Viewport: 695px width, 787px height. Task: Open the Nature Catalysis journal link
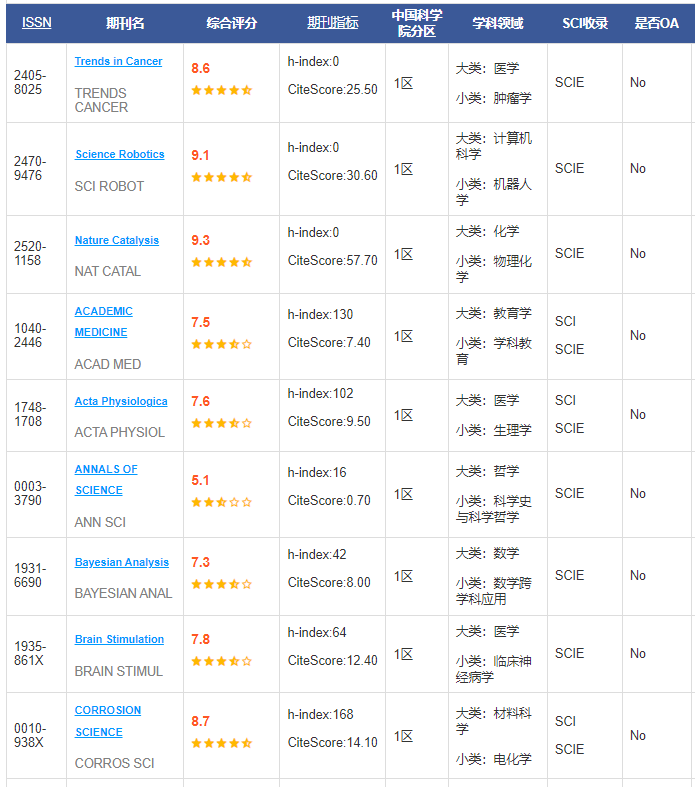pyautogui.click(x=116, y=240)
